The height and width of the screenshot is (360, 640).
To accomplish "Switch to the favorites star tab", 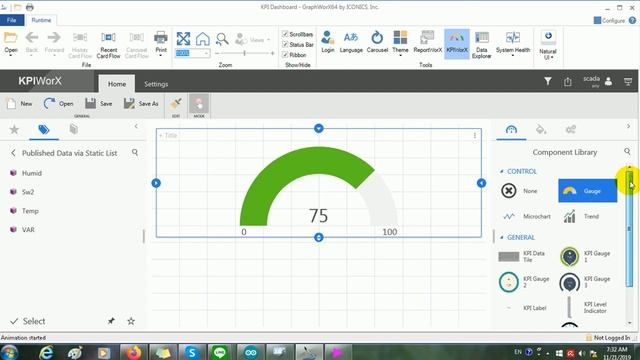I will [x=14, y=130].
